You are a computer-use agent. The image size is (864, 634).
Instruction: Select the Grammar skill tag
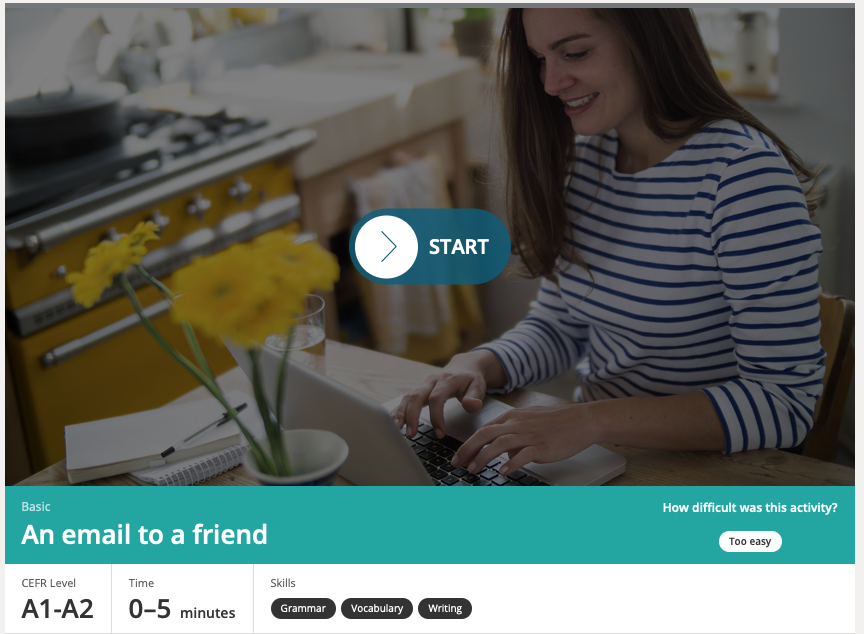point(303,609)
